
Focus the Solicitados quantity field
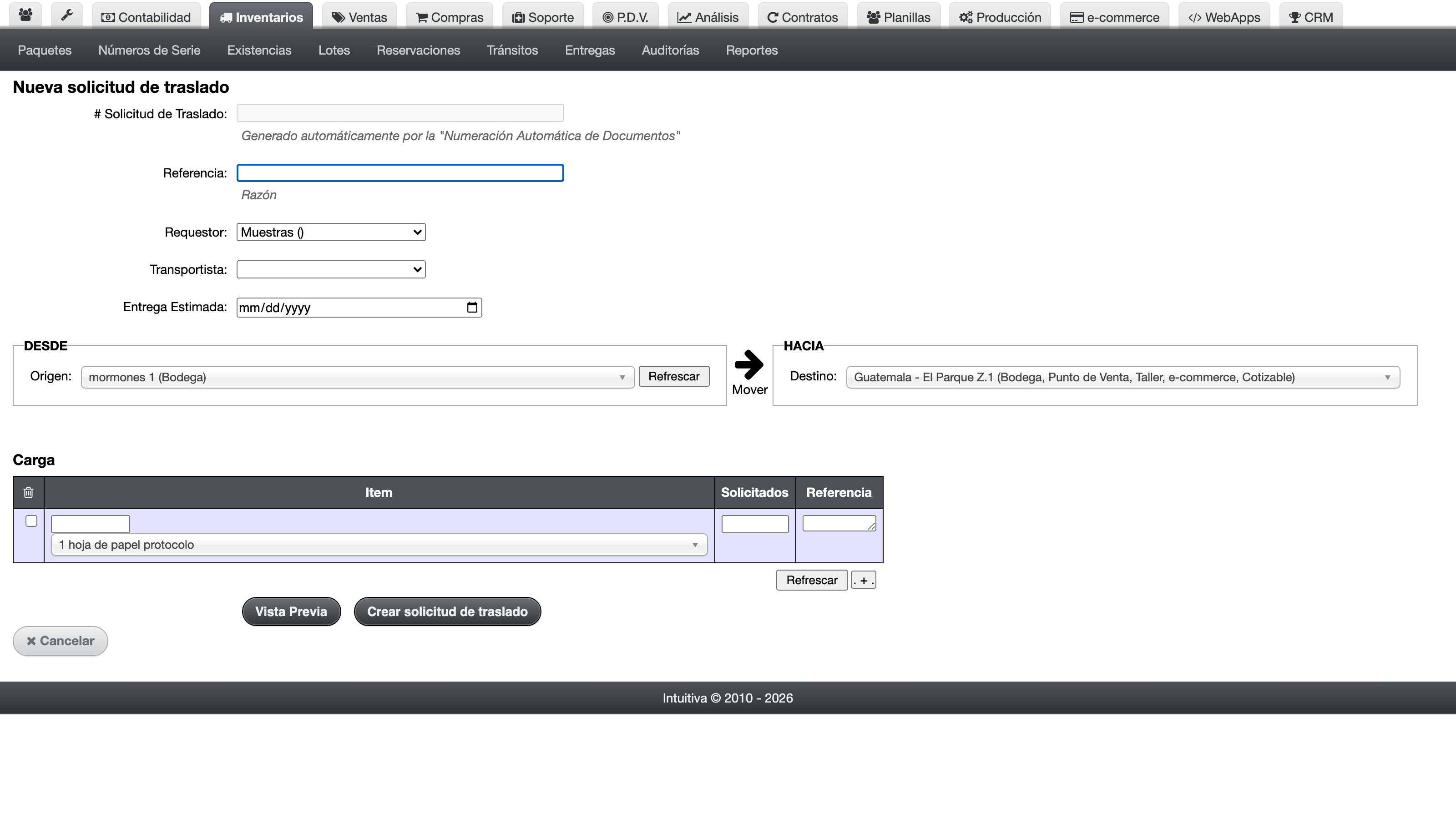[755, 524]
